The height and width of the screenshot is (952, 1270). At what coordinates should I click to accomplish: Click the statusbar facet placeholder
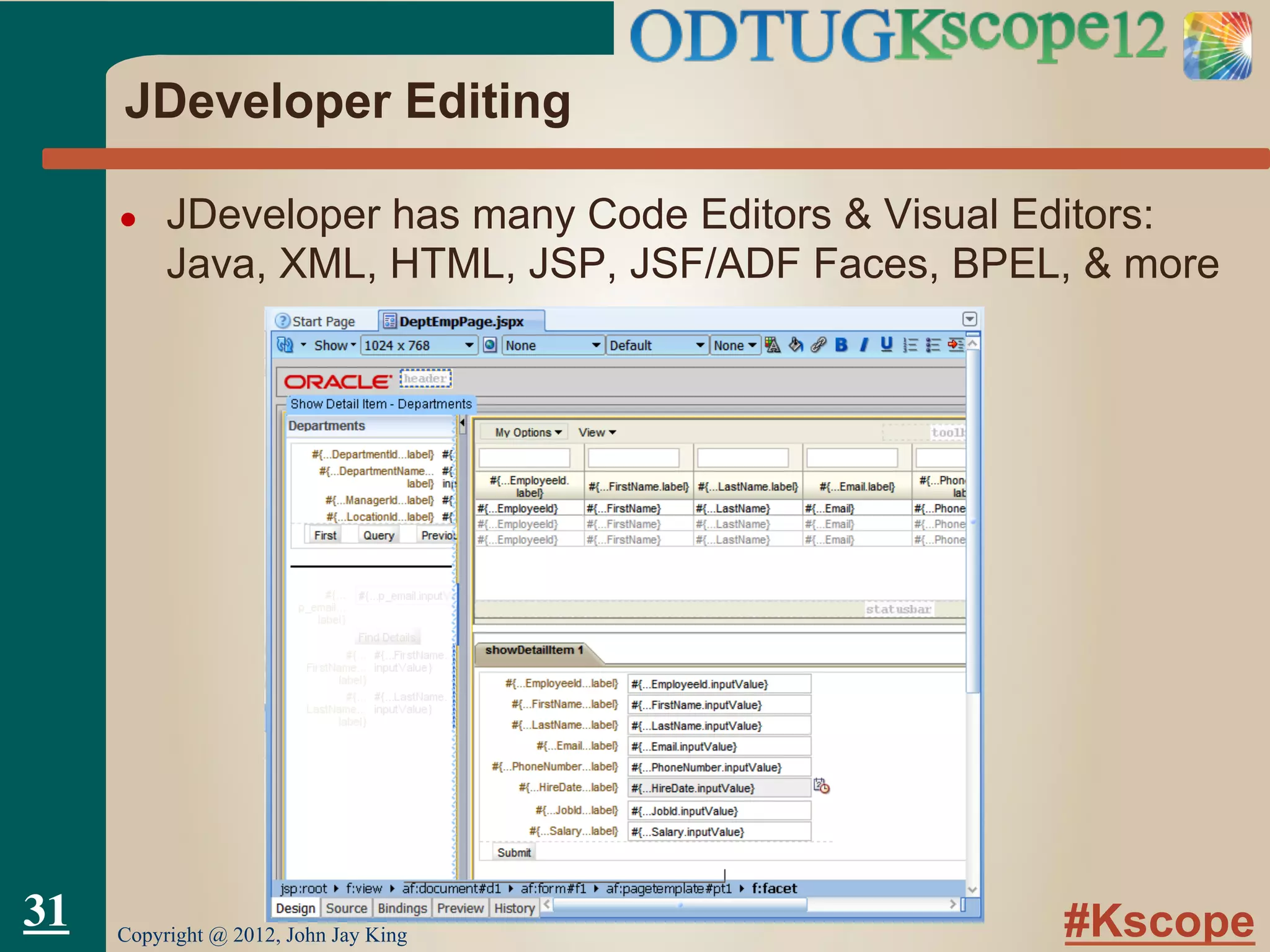[899, 609]
